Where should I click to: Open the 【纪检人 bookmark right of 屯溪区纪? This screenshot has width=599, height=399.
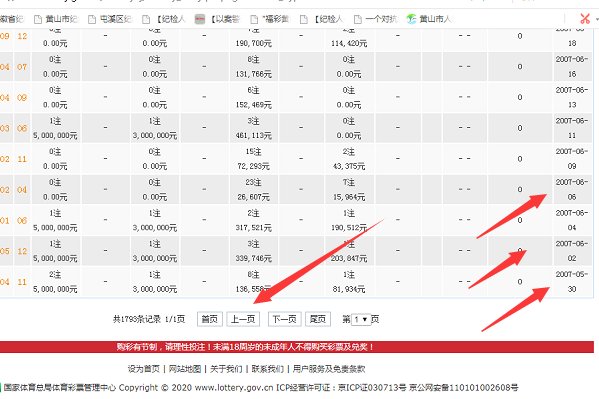click(x=164, y=19)
